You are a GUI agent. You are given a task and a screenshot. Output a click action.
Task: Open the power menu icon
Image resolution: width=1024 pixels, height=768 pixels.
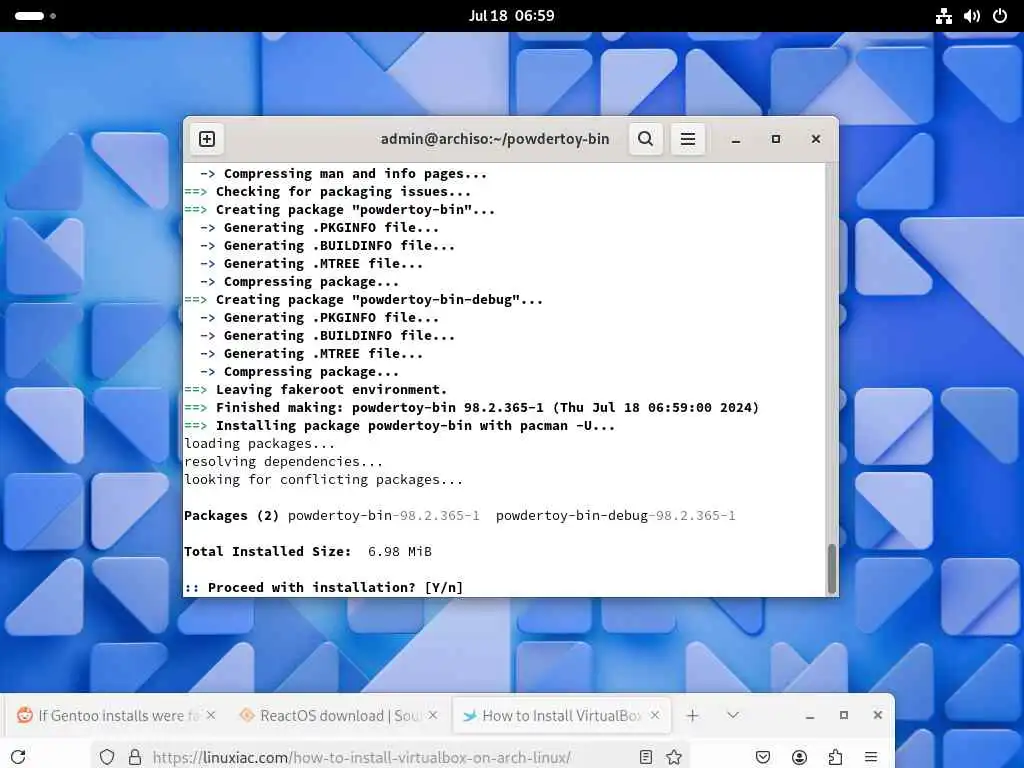pos(1000,16)
